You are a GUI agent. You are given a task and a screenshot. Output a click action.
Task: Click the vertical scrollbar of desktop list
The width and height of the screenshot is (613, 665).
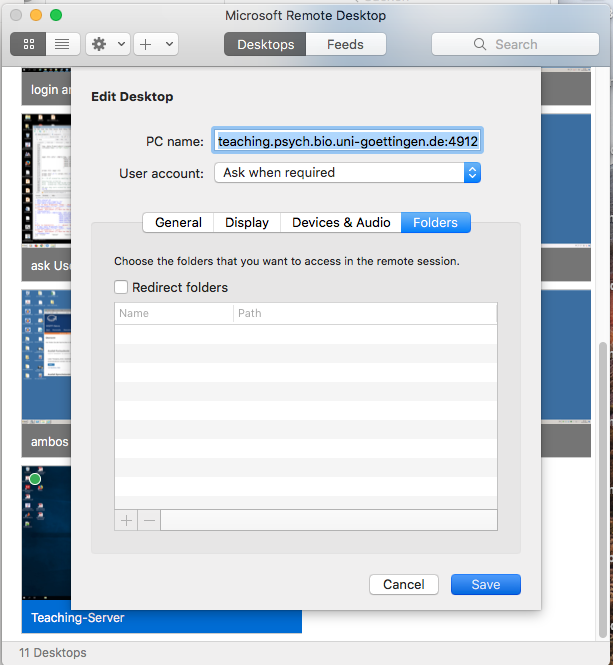click(603, 490)
